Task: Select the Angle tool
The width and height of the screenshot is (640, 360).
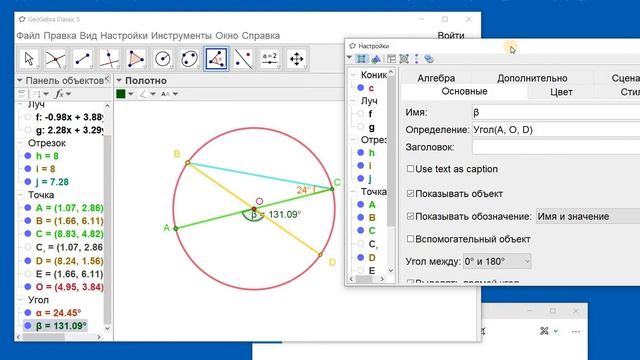Action: [x=216, y=59]
